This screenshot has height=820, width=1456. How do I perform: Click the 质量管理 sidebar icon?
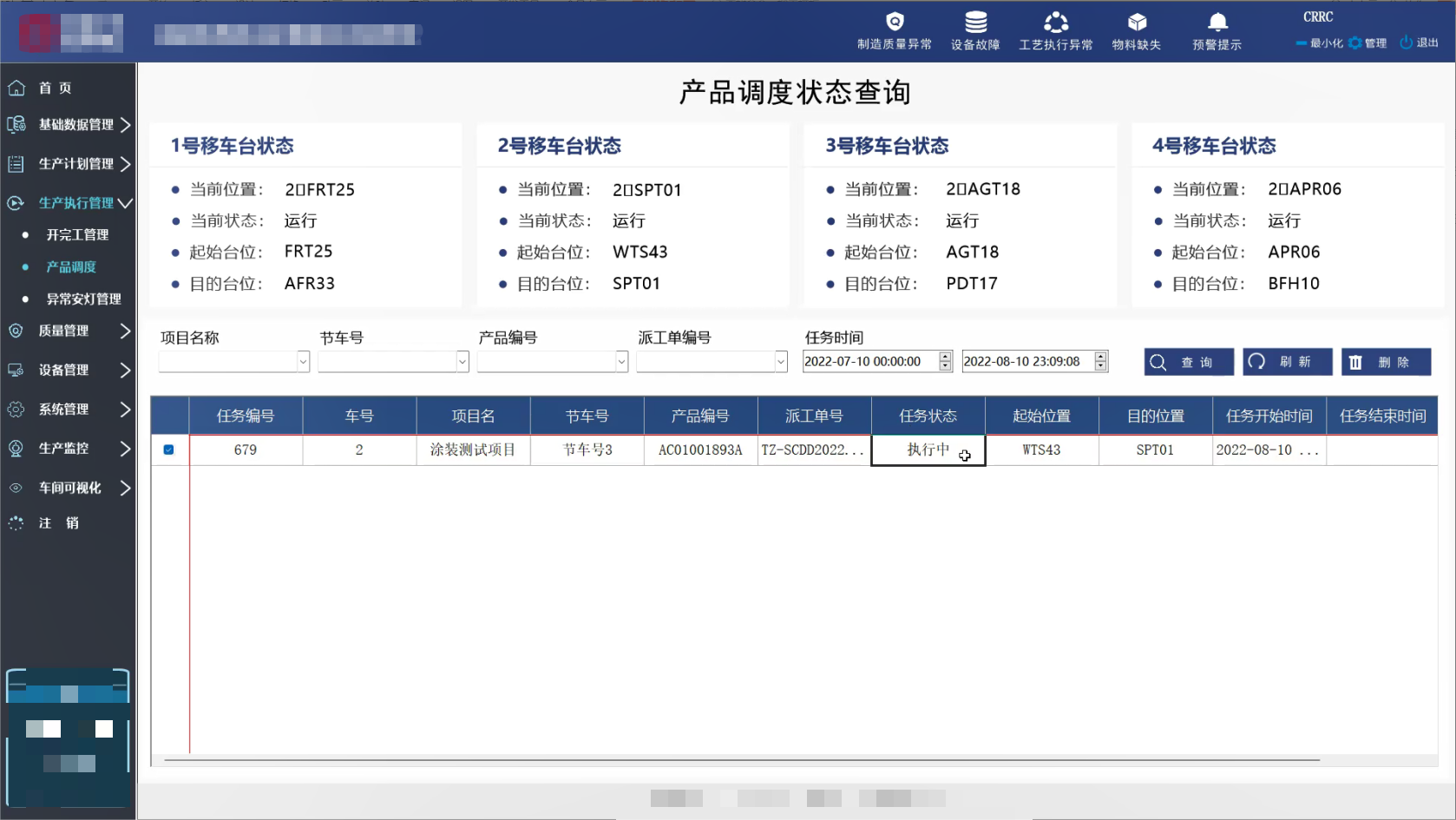16,331
